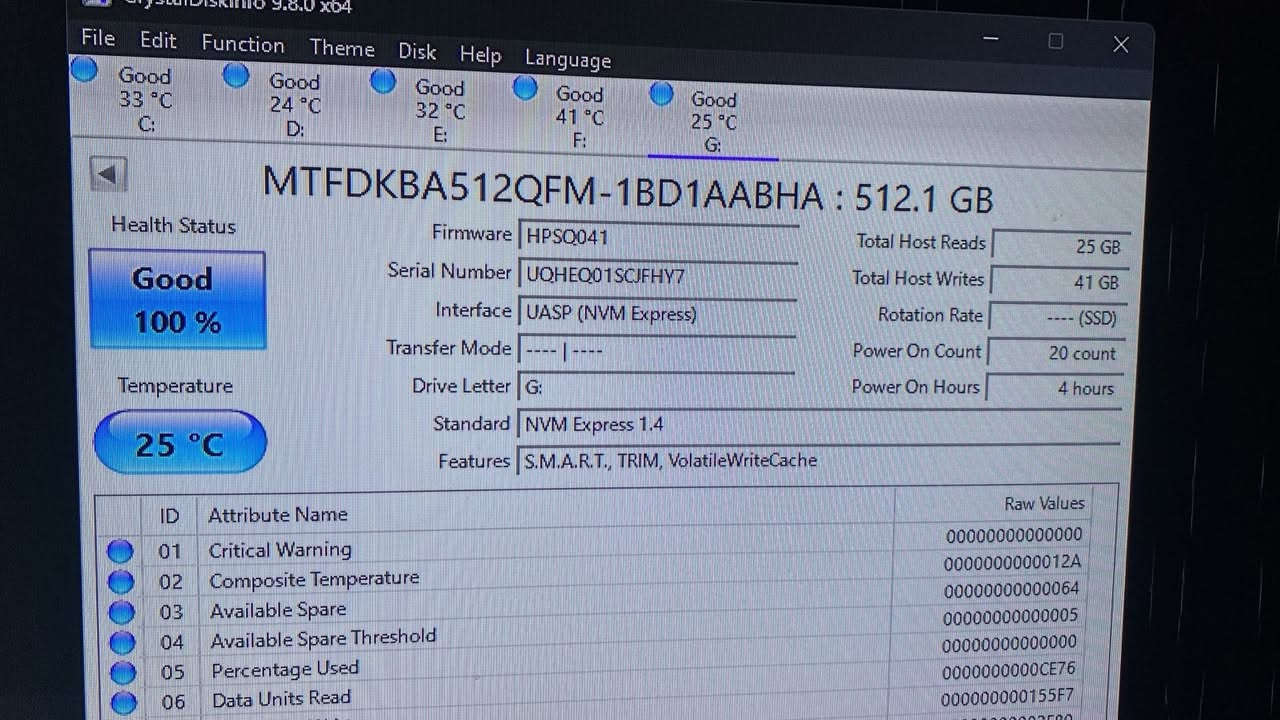Click the Raw Values column header
This screenshot has height=720, width=1280.
point(1044,504)
